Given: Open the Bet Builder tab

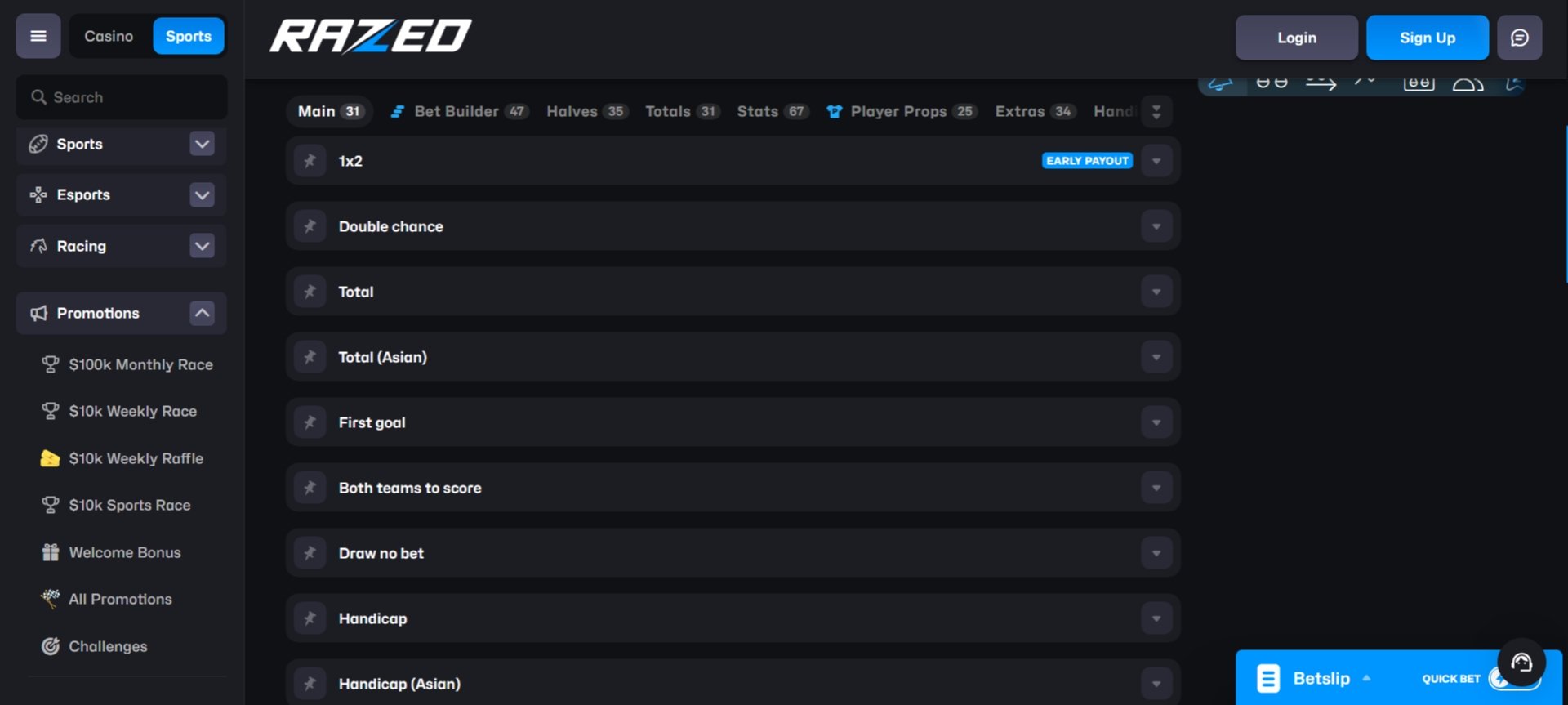Looking at the screenshot, I should point(460,111).
